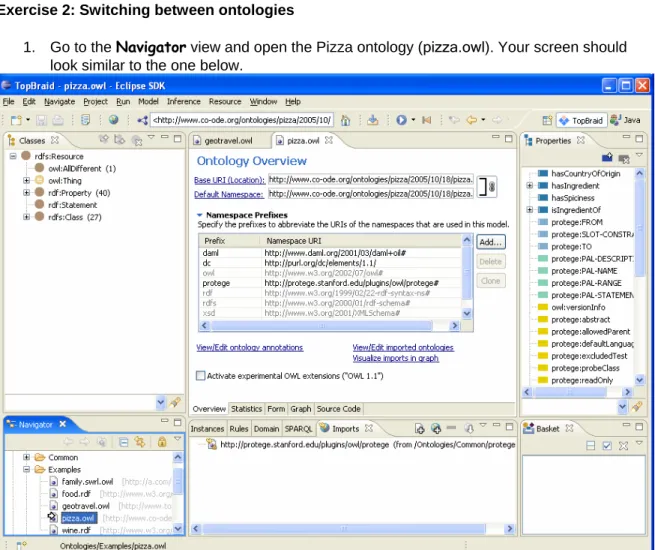
Task: Select pizza.owl in the Navigator
Action: click(78, 518)
